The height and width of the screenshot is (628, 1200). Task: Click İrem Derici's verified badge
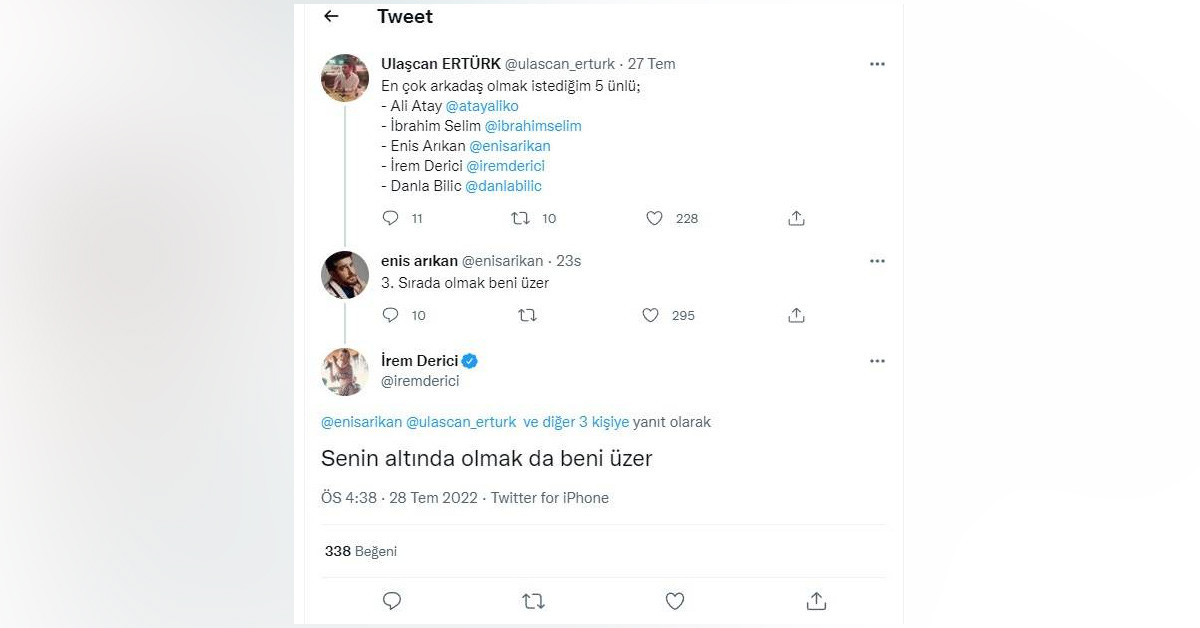[x=470, y=361]
